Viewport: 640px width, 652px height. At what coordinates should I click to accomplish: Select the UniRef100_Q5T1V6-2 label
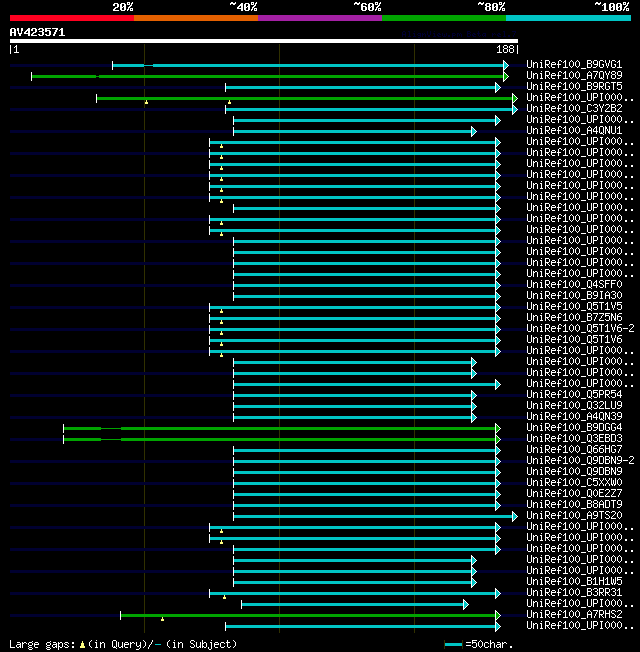pyautogui.click(x=580, y=328)
